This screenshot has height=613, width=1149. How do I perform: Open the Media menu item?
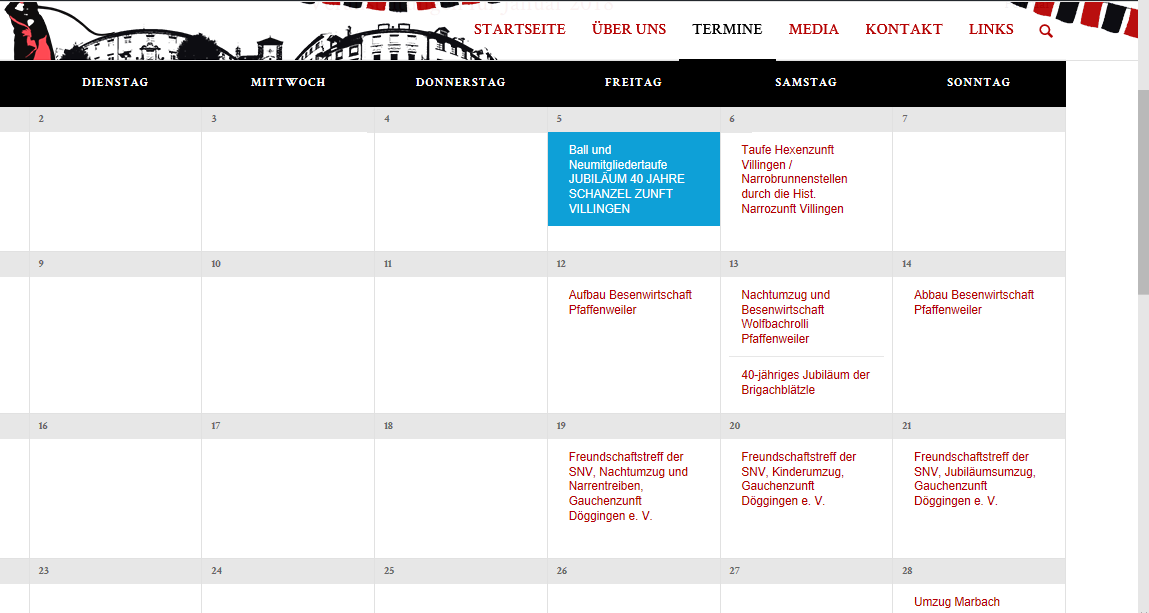coord(813,29)
